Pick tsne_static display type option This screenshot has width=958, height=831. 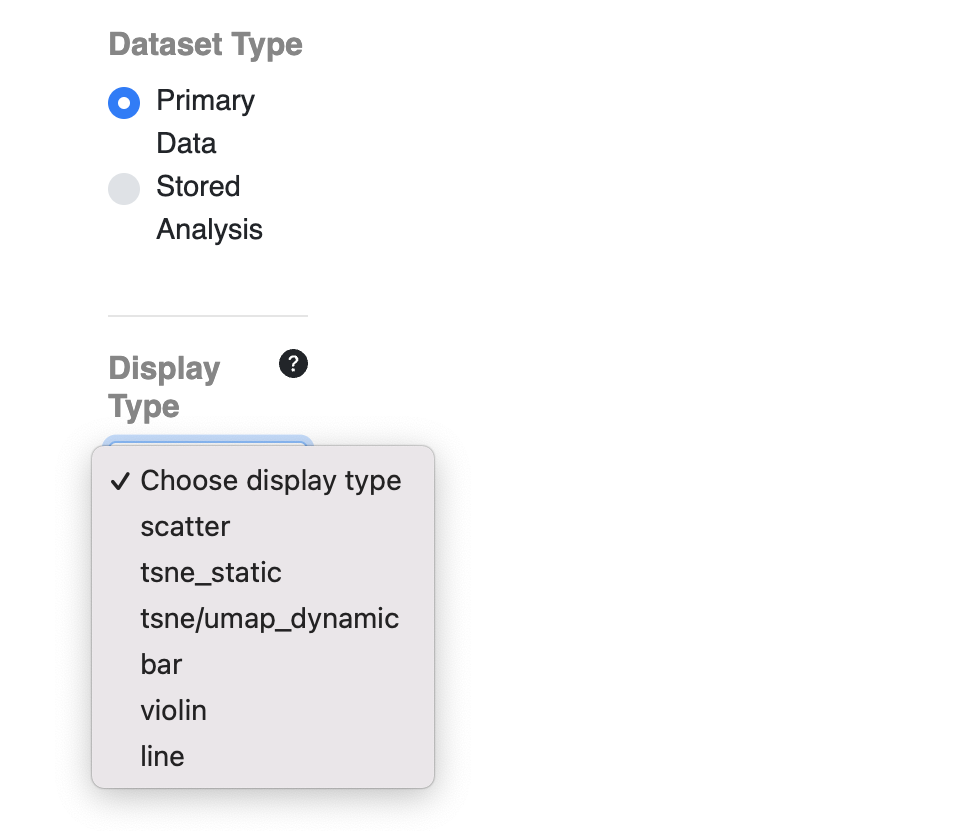(x=263, y=573)
